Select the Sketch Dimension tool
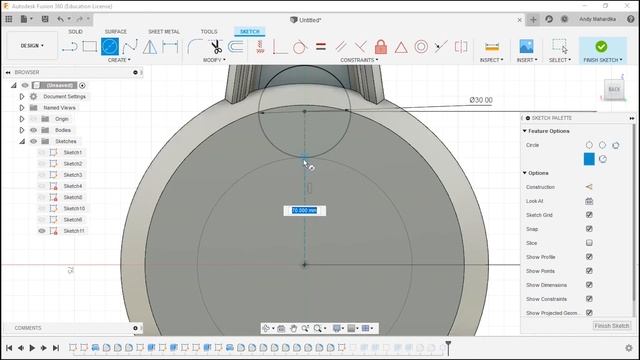 pos(170,47)
